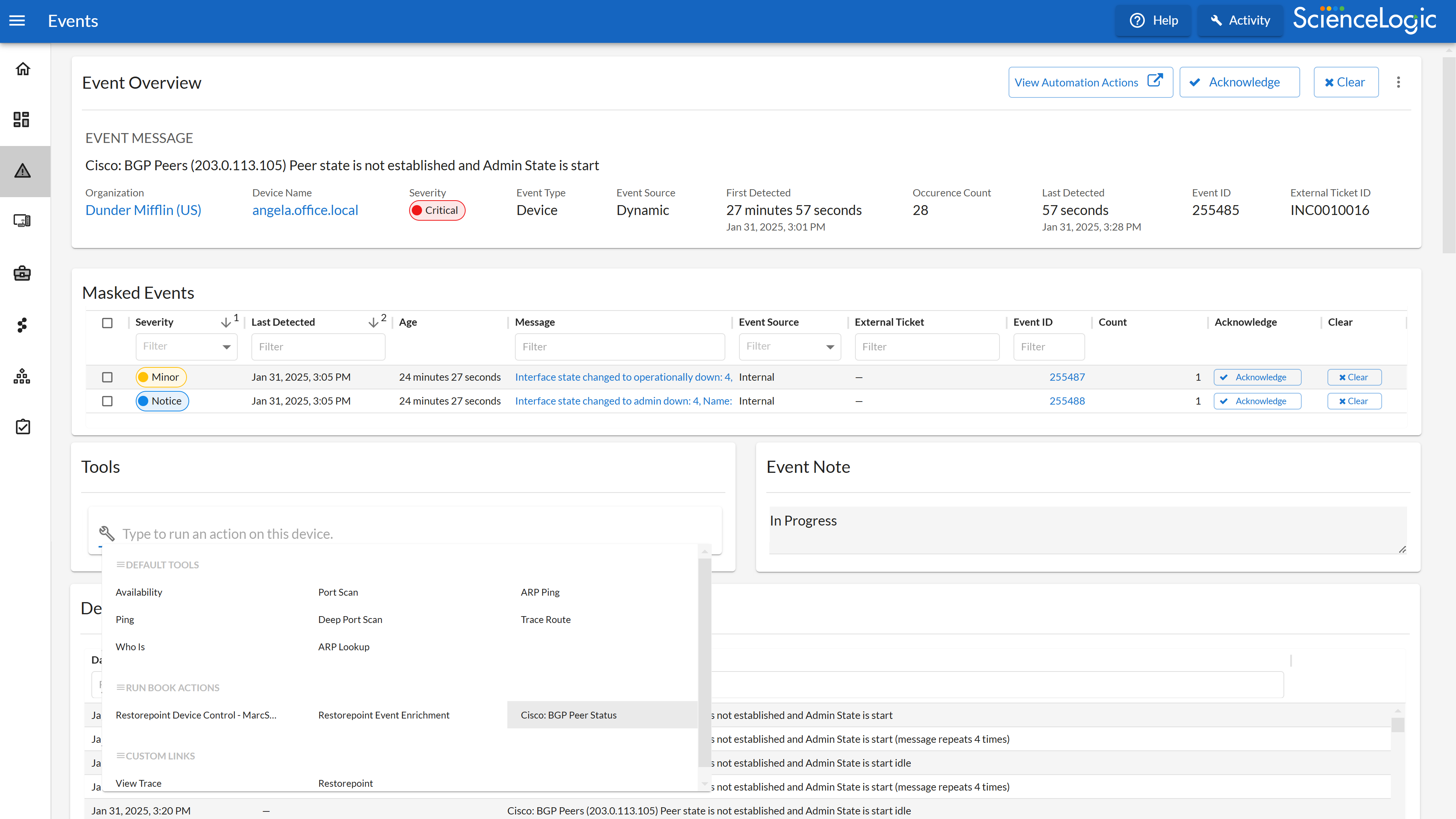Viewport: 1456px width, 819px height.
Task: Run Restorepoint Event Enrichment action
Action: [384, 715]
